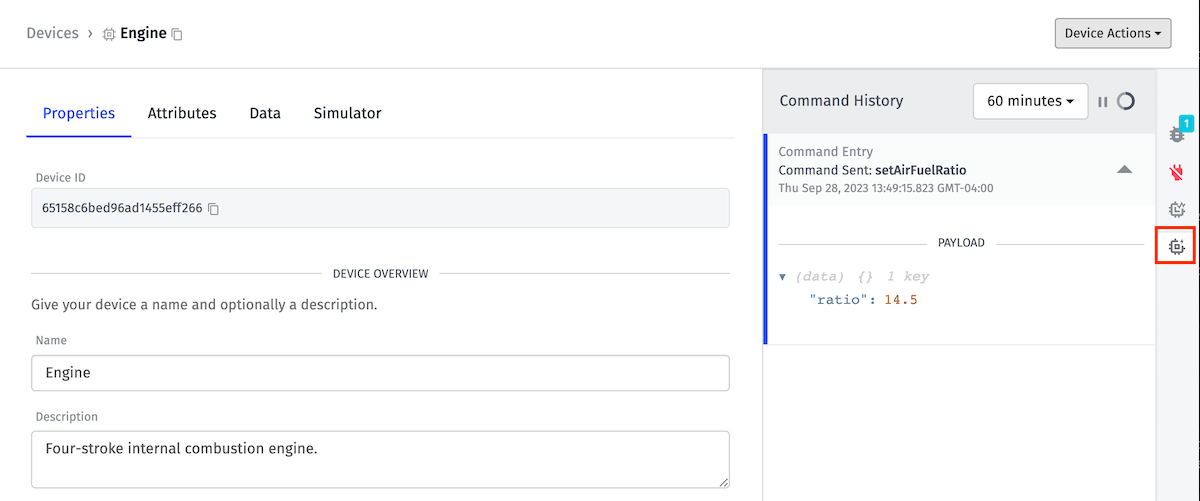The height and width of the screenshot is (501, 1200).
Task: Copy the Engine device name in breadcrumb
Action: click(177, 34)
